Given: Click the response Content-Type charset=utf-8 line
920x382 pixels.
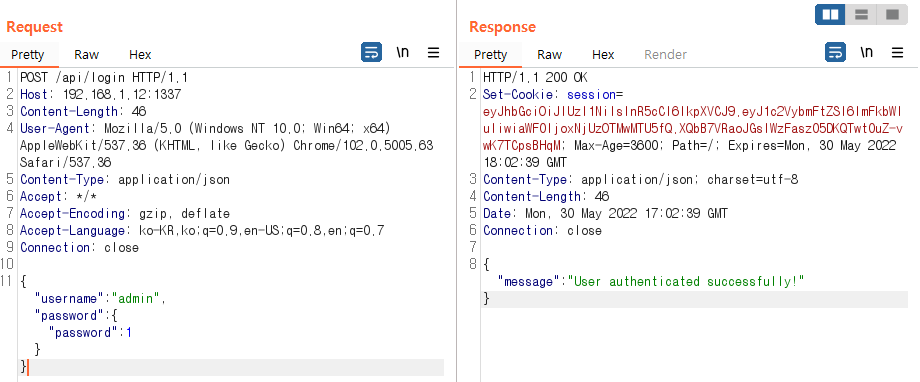Looking at the screenshot, I should pyautogui.click(x=641, y=180).
